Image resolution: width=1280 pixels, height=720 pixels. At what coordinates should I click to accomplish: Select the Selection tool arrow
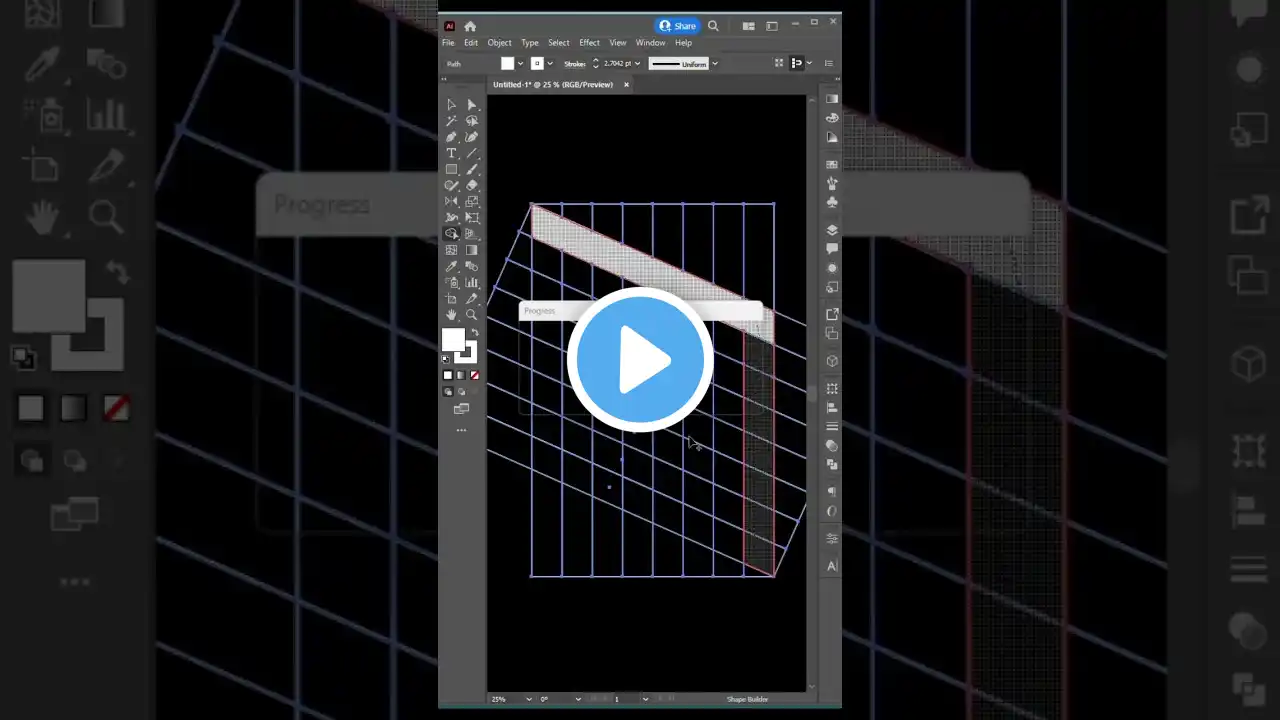451,105
